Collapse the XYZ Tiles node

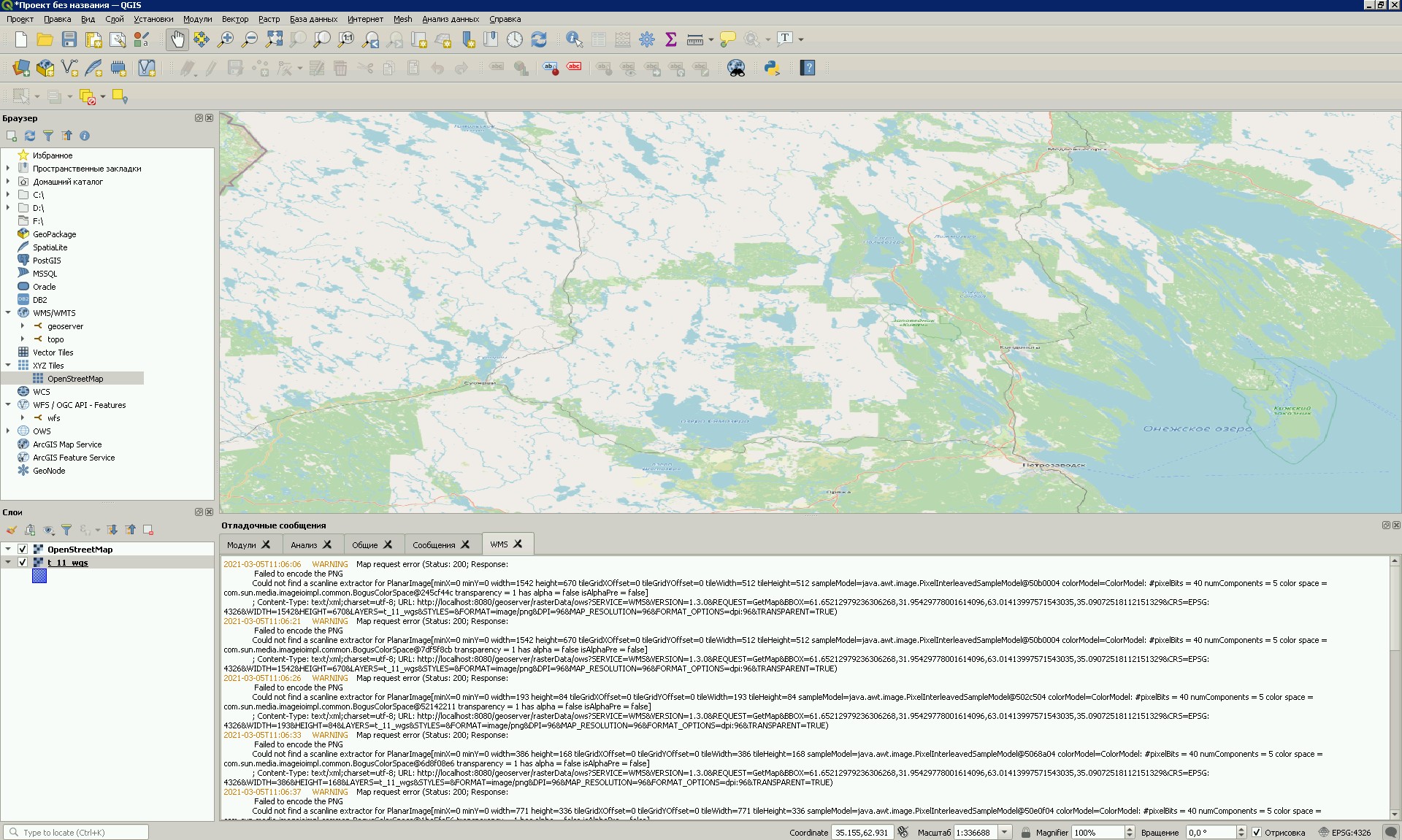pos(7,365)
